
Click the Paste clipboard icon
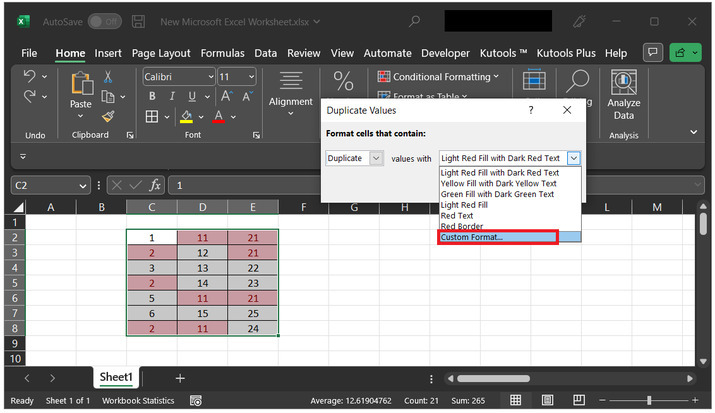click(82, 84)
